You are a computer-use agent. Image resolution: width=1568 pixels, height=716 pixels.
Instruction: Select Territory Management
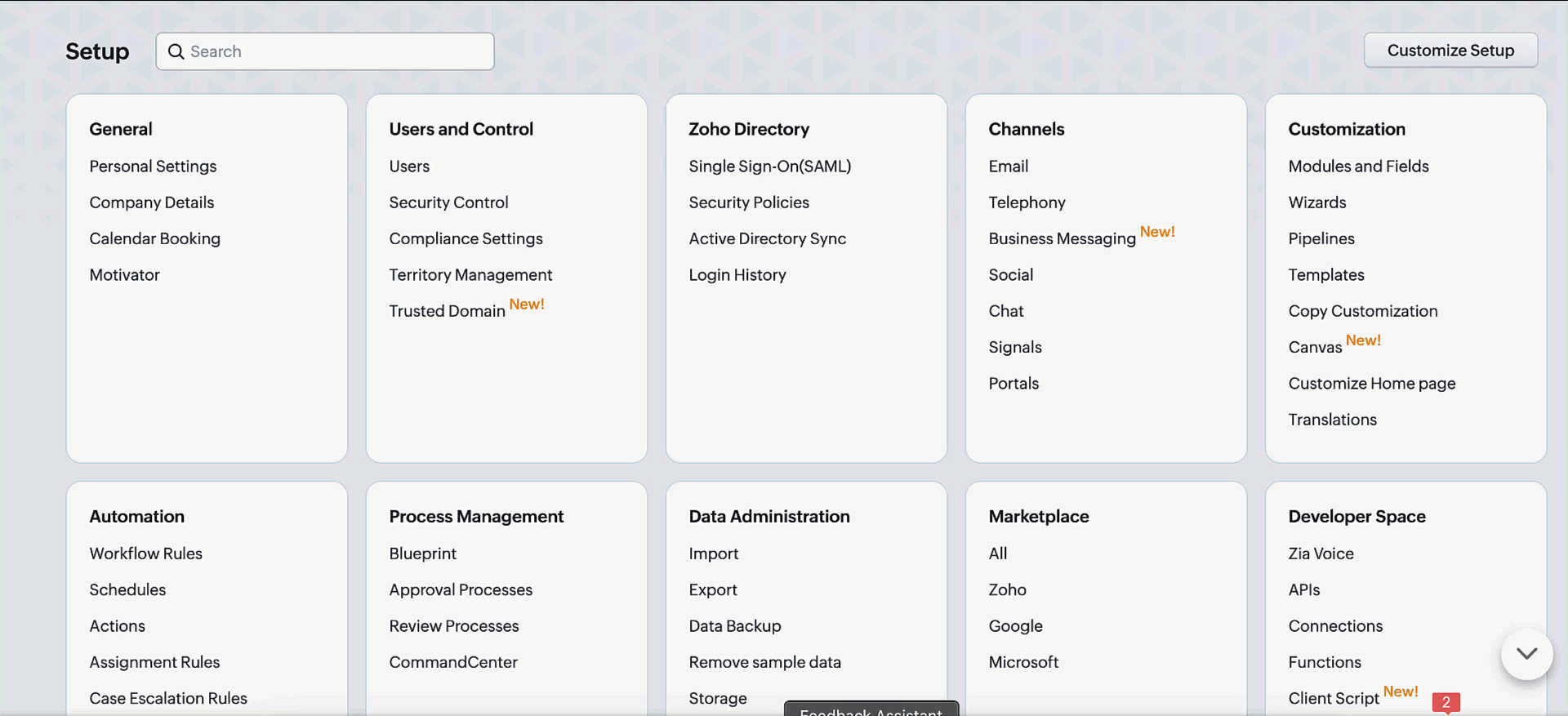tap(470, 275)
